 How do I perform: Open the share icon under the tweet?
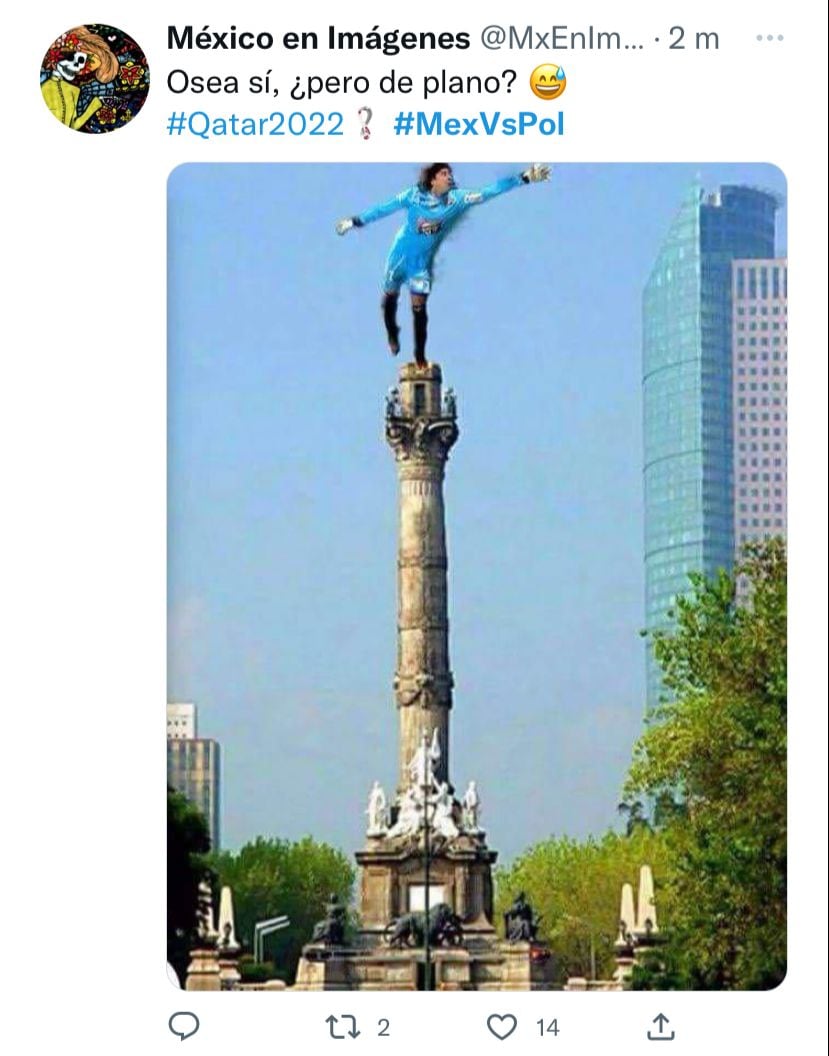[661, 1027]
